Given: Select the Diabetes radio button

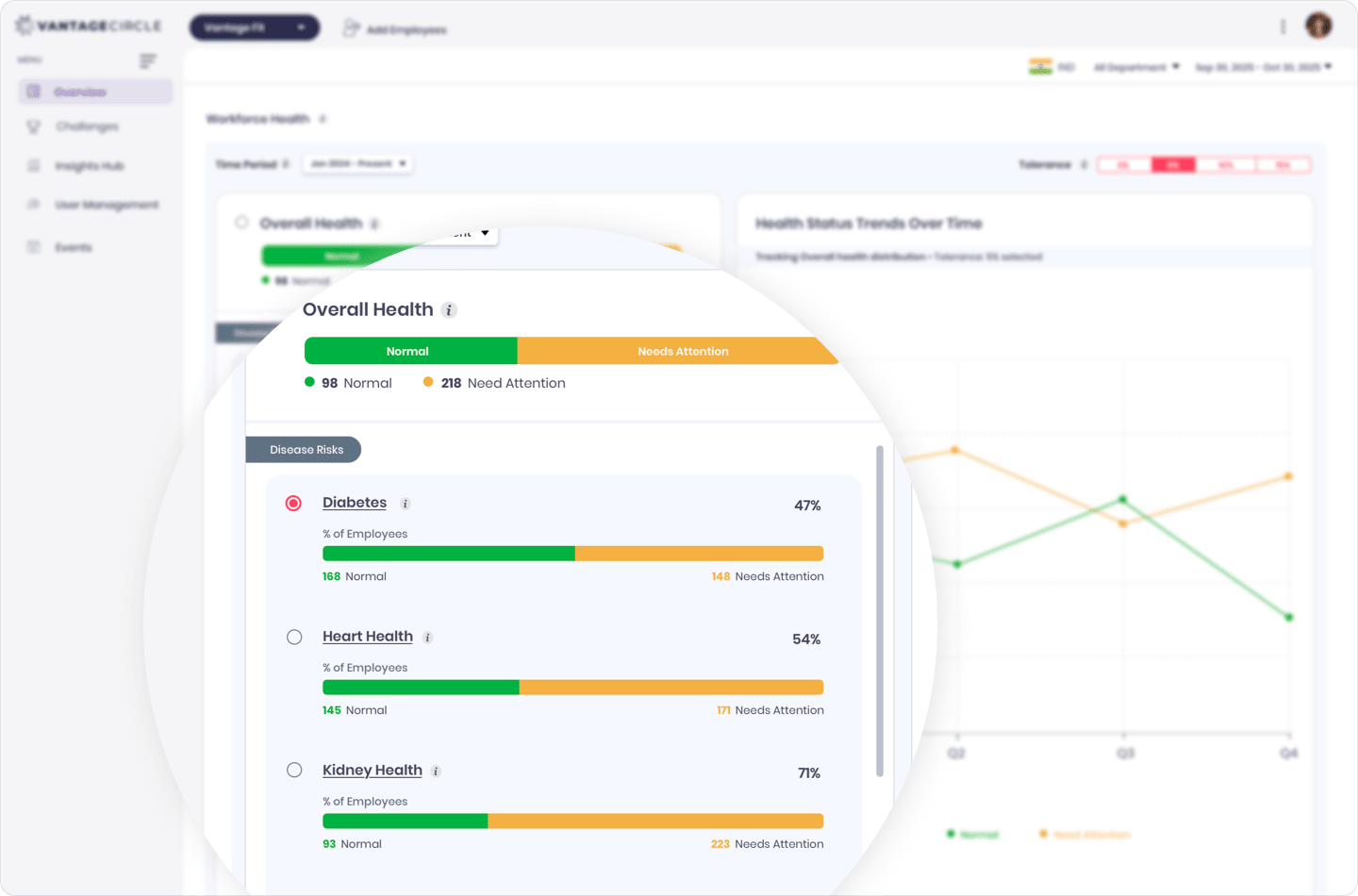Looking at the screenshot, I should click(294, 504).
